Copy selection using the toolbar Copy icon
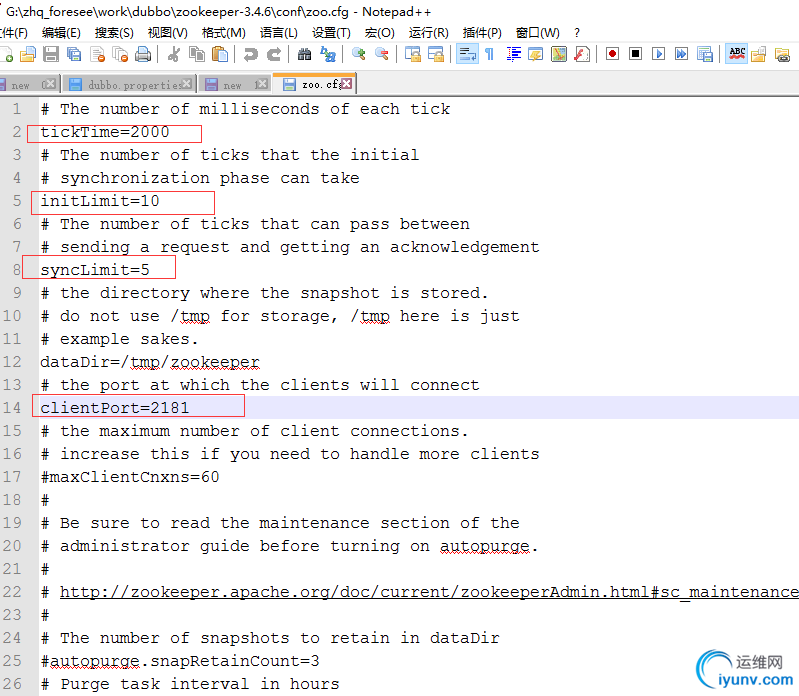Image resolution: width=799 pixels, height=696 pixels. coord(197,54)
